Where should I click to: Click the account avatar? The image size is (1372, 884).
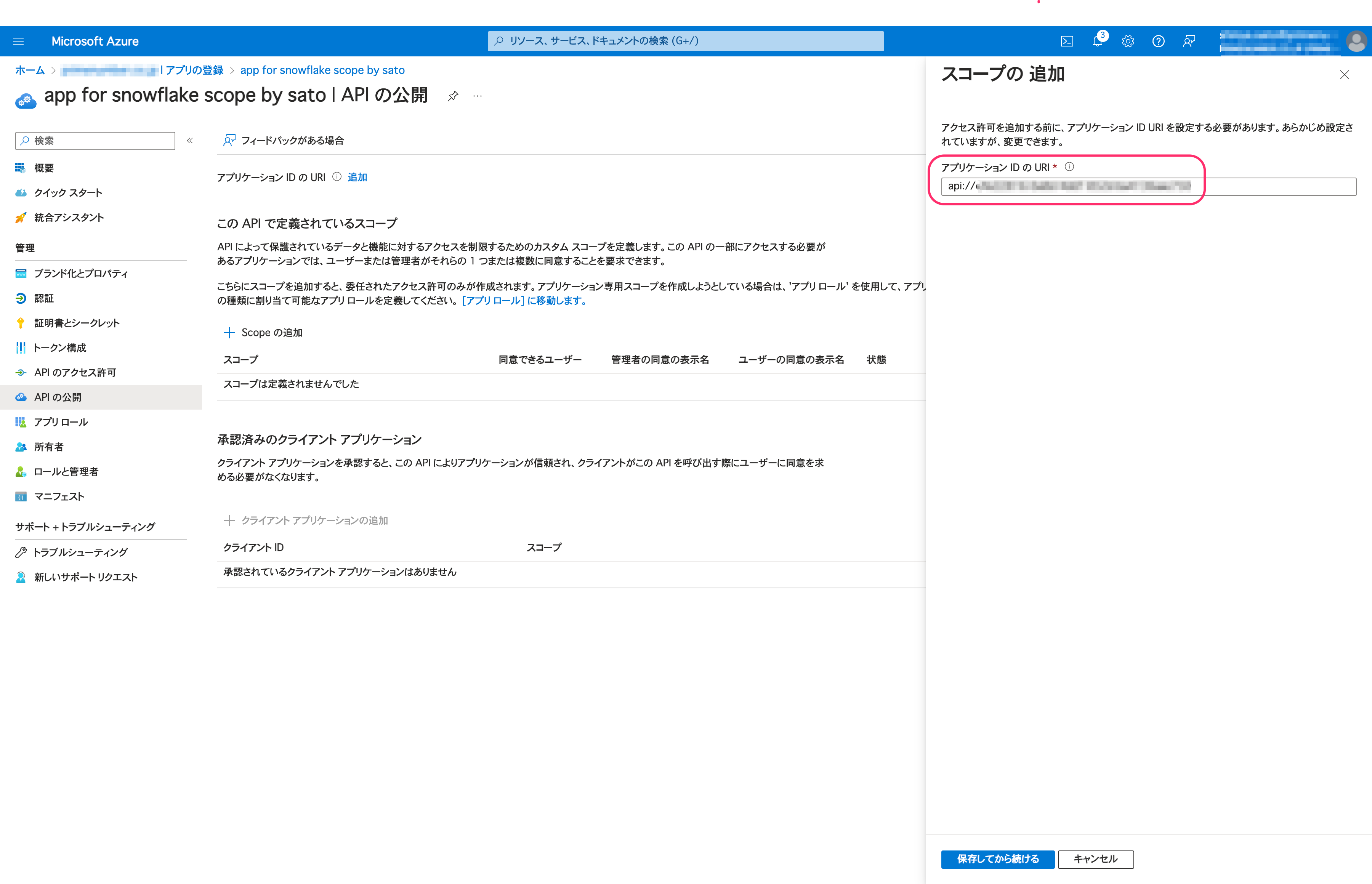[1356, 41]
